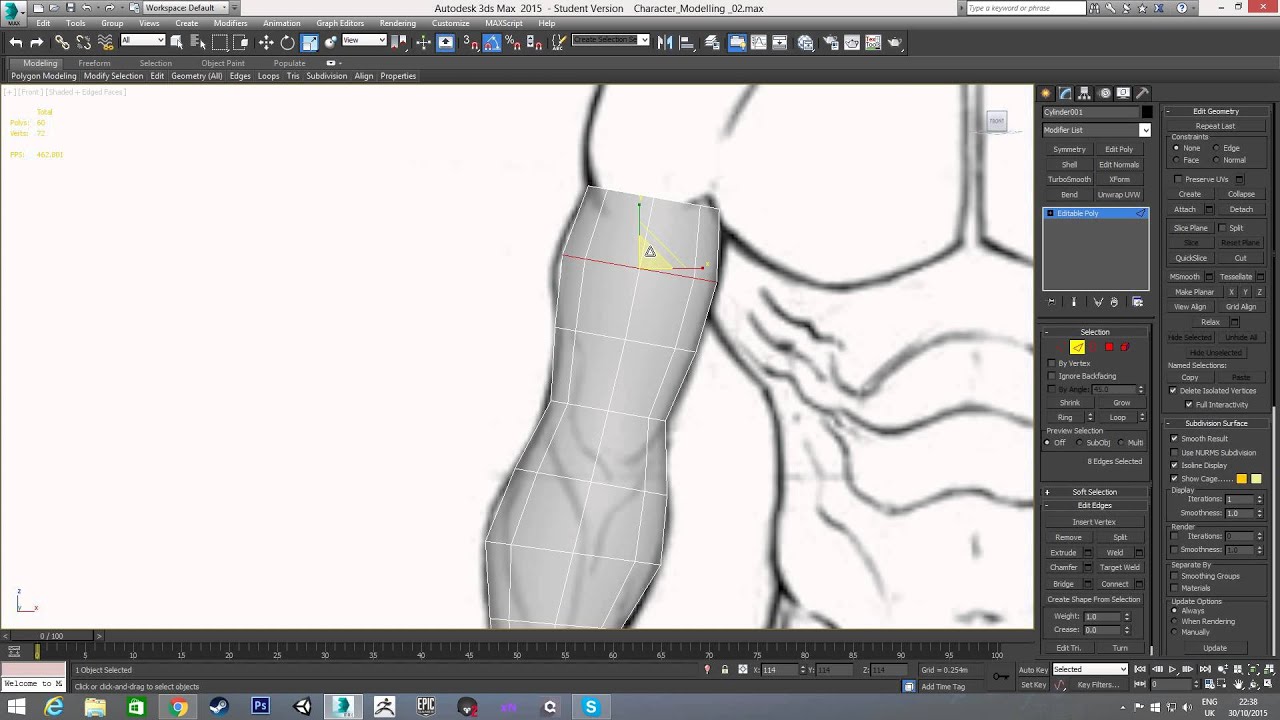Collapse the Subdivision Surface rollout
This screenshot has height=720, width=1280.
pyautogui.click(x=1216, y=423)
